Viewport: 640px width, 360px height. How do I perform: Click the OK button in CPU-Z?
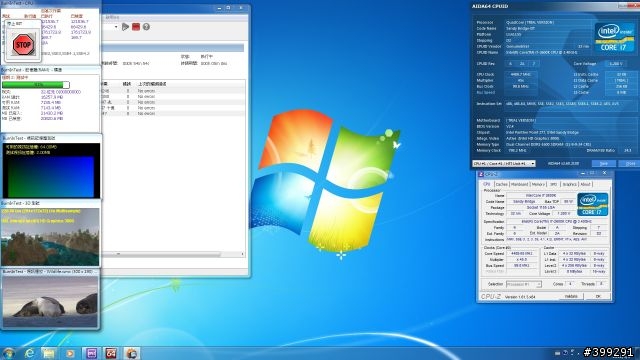pos(598,296)
